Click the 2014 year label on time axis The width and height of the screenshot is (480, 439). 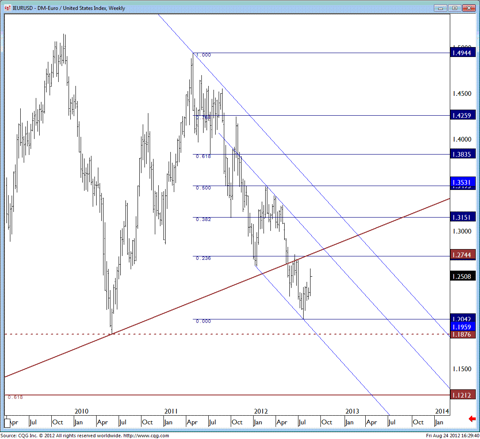click(x=442, y=411)
